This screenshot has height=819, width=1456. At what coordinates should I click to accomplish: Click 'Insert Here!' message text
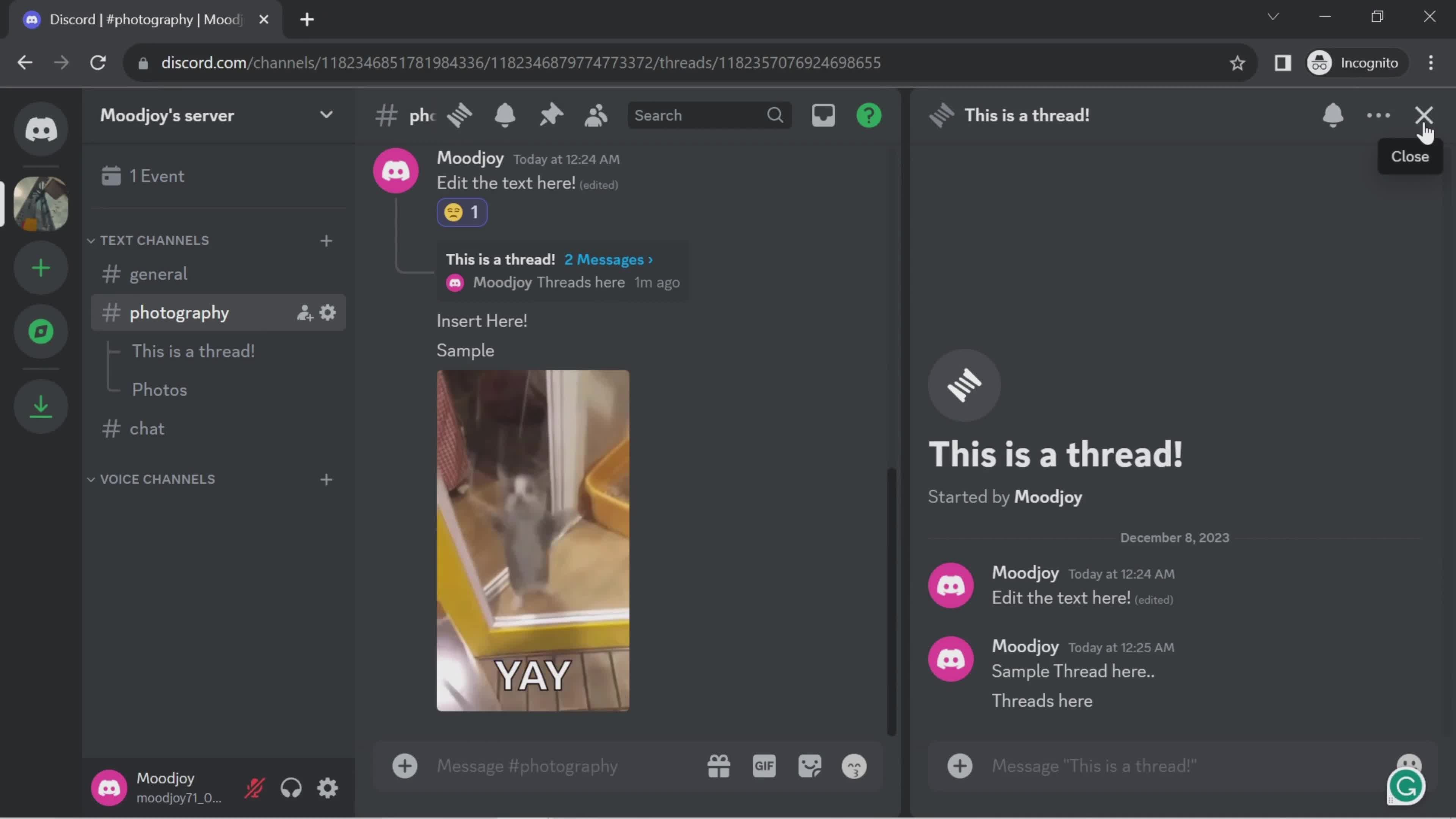point(482,321)
